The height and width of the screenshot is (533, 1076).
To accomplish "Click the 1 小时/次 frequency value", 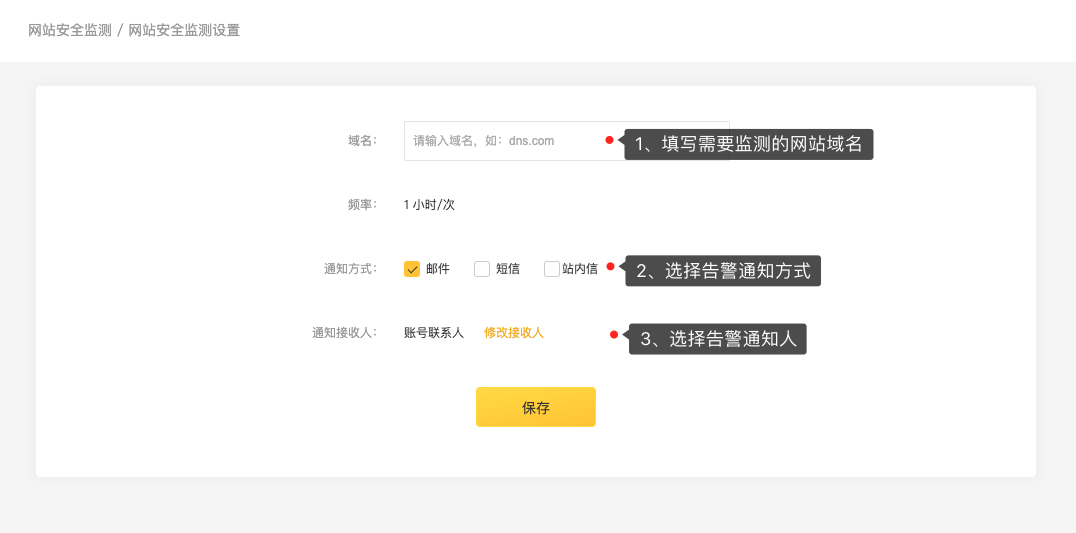I will coord(429,205).
